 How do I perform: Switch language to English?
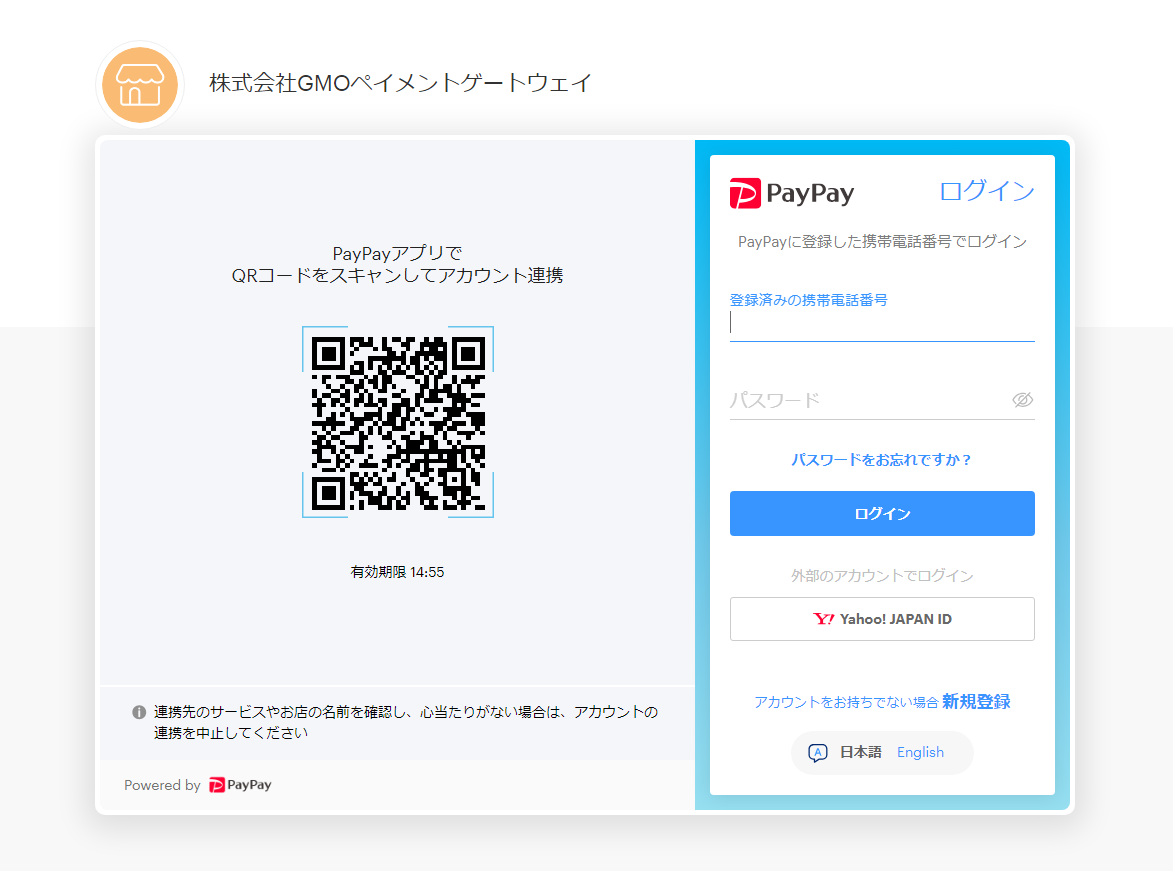[x=920, y=752]
